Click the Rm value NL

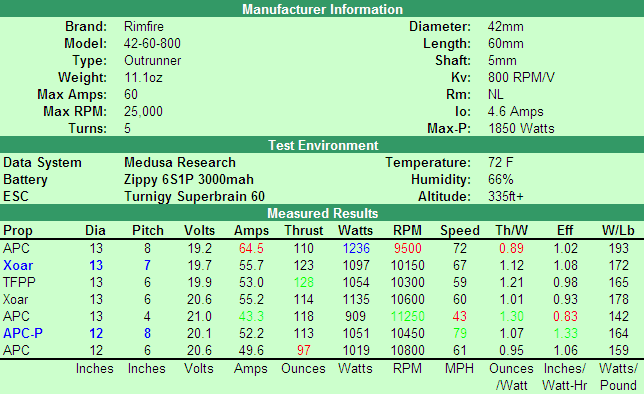click(x=495, y=94)
